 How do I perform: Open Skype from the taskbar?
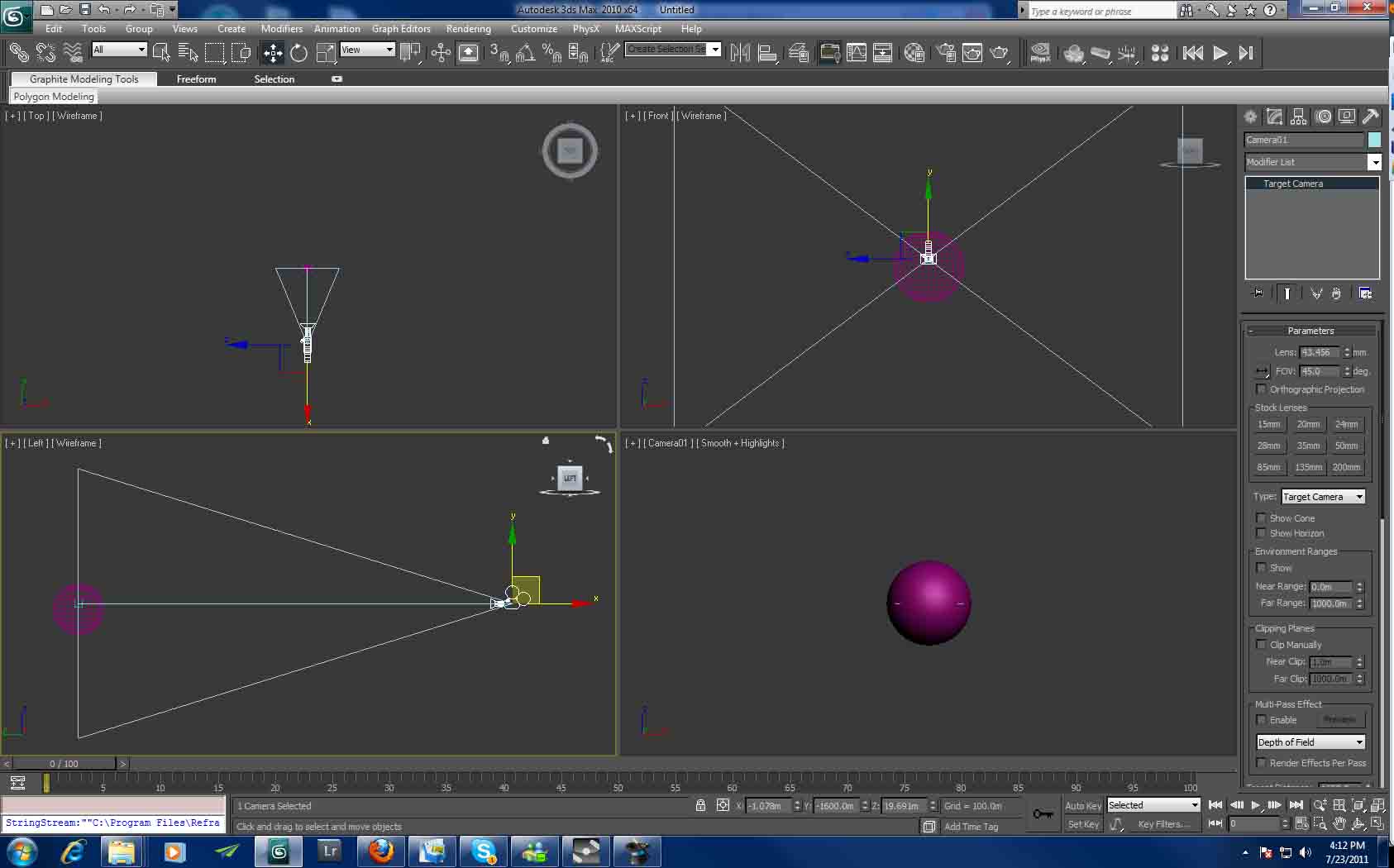tap(484, 851)
